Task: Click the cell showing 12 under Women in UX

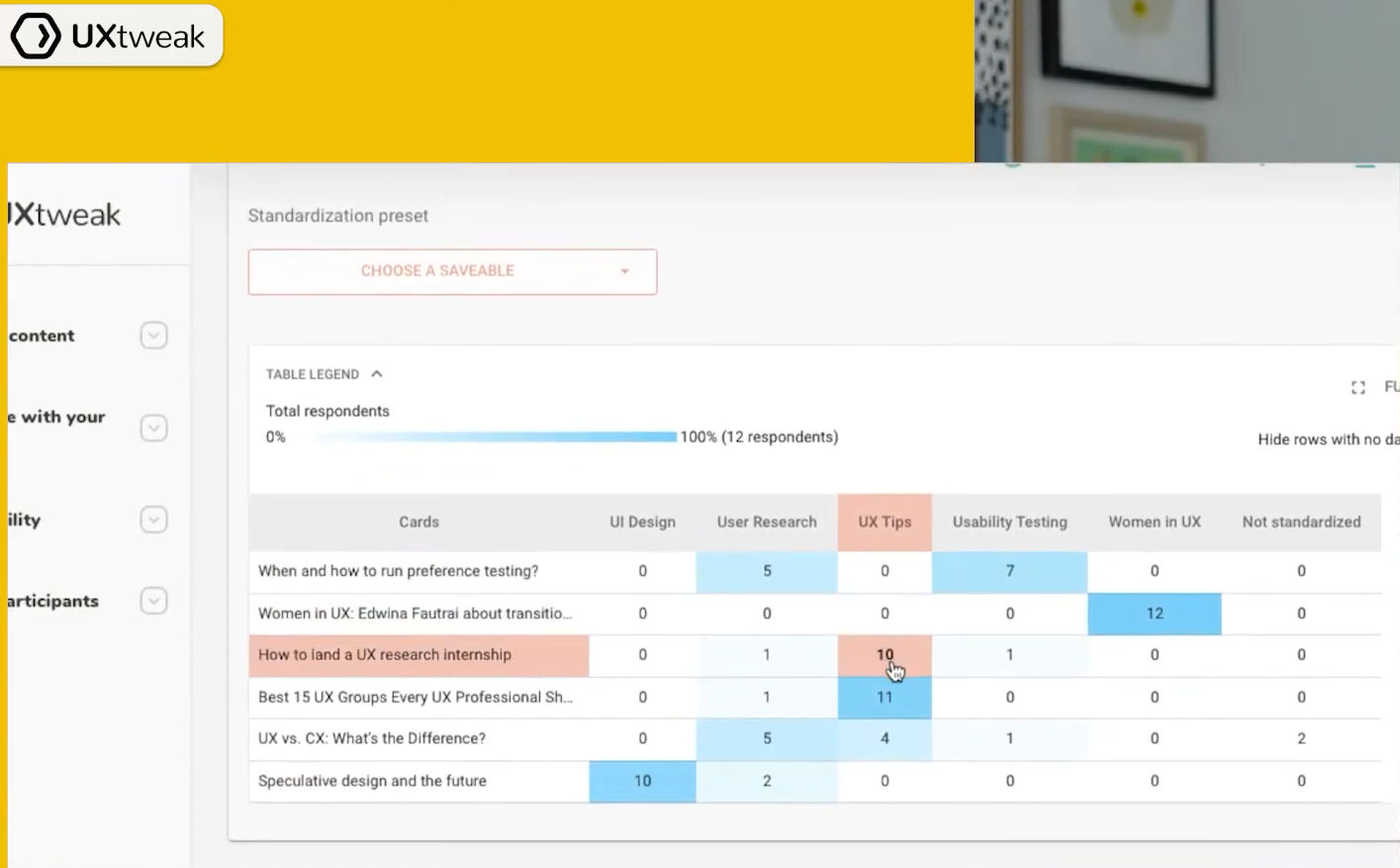Action: (1155, 614)
